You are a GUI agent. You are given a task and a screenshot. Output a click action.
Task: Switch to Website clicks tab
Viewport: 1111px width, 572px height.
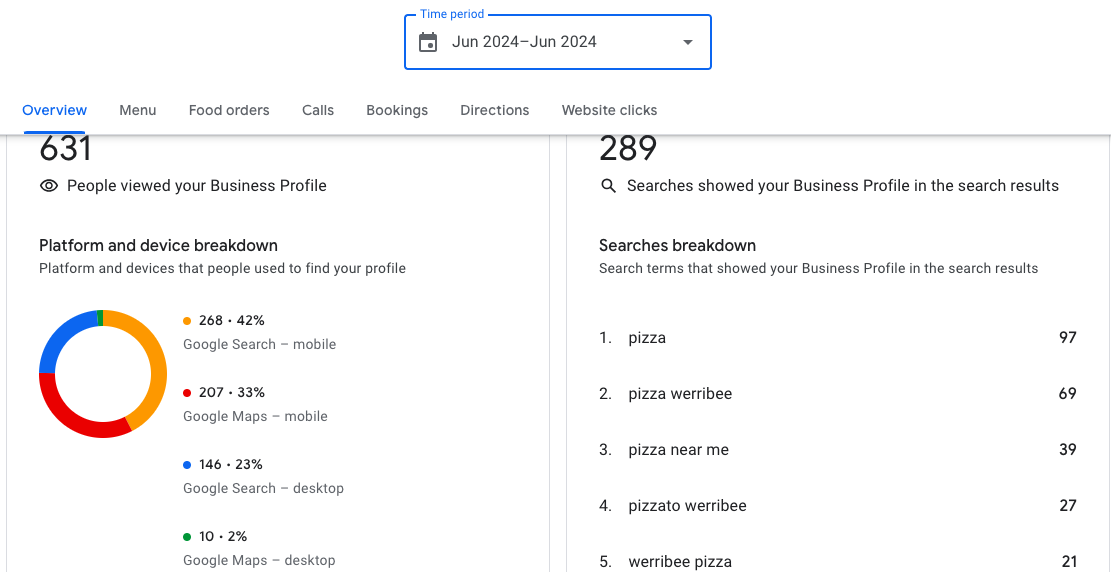point(610,110)
